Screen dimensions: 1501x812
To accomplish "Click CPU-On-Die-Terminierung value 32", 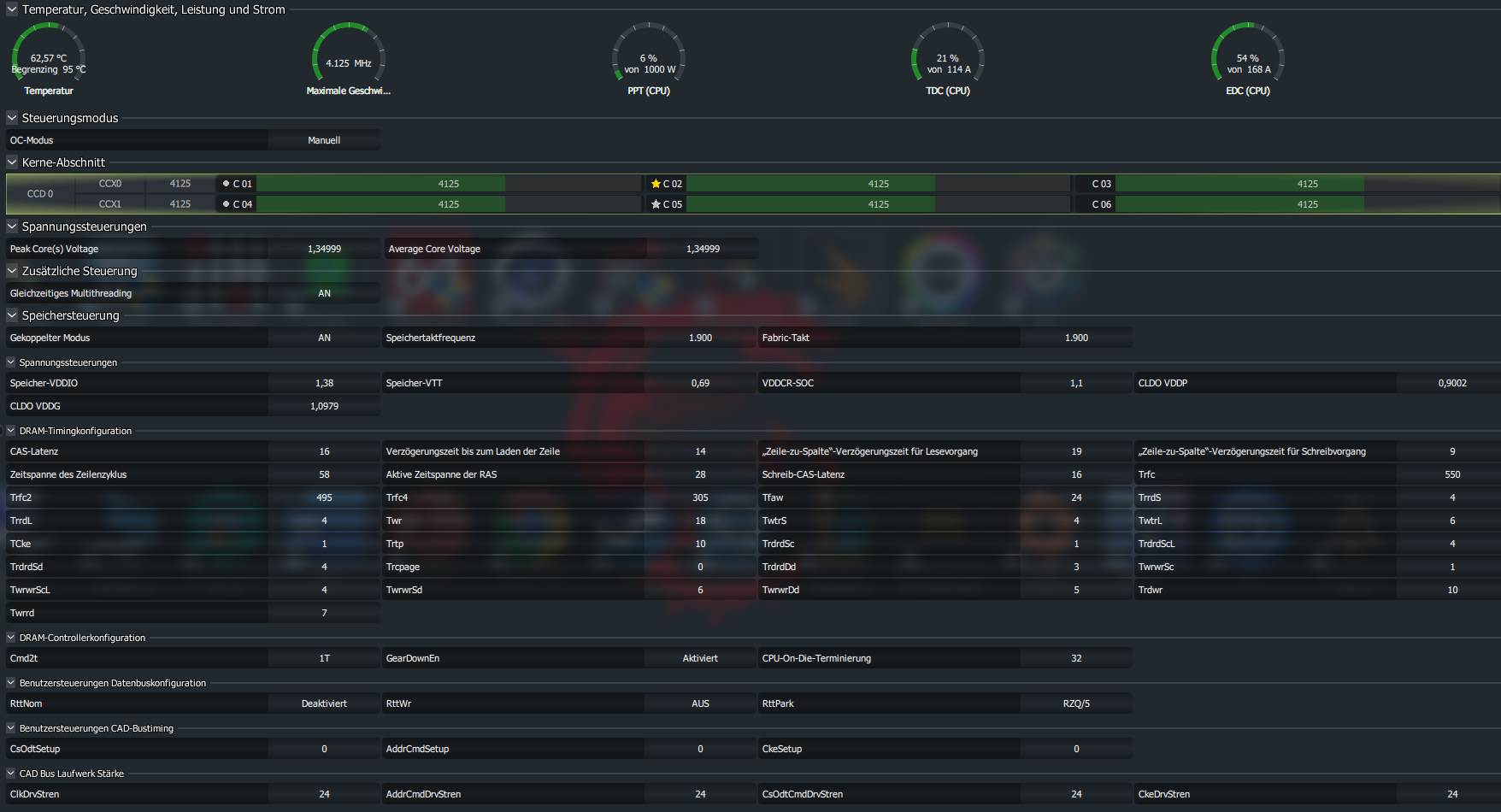I will click(1076, 658).
